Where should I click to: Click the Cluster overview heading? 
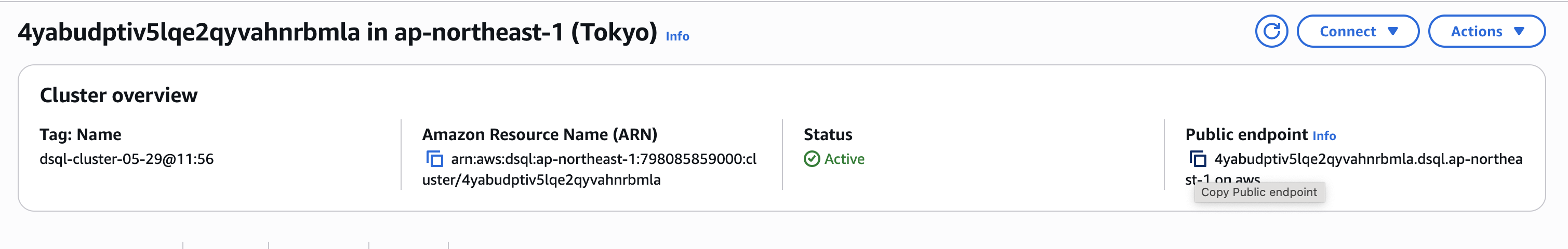click(x=118, y=95)
